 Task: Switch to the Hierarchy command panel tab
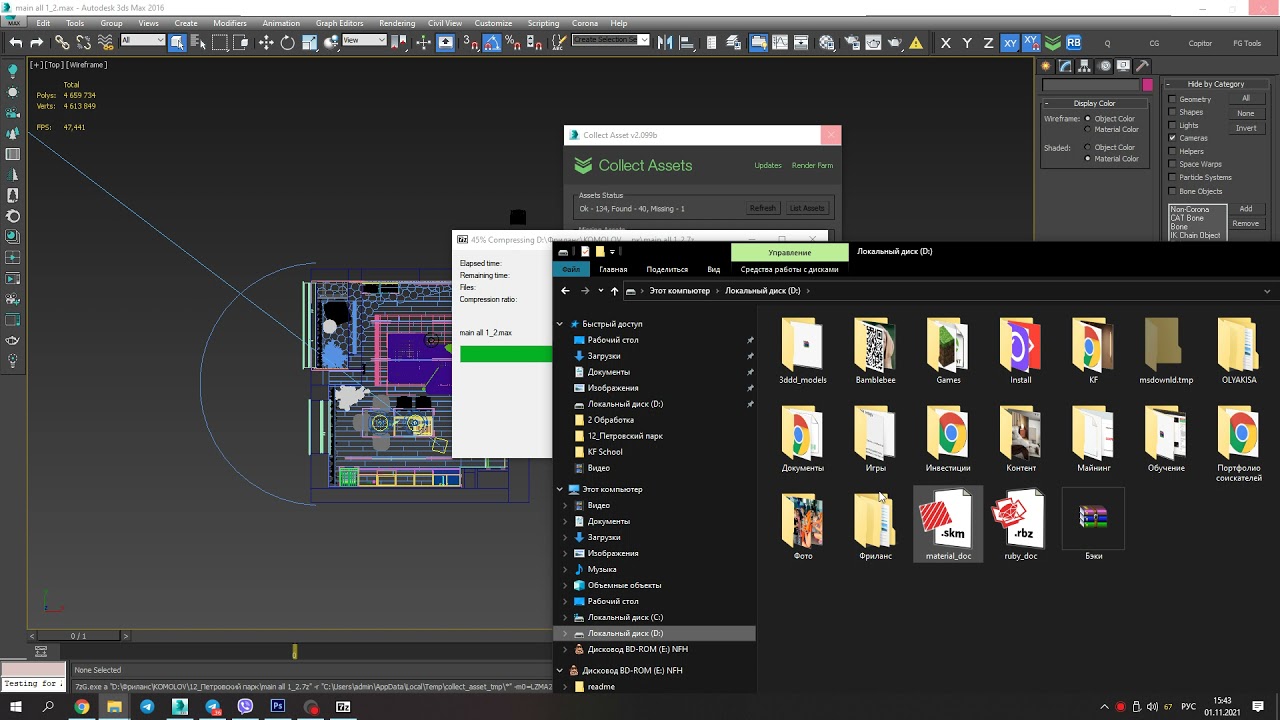click(1085, 66)
